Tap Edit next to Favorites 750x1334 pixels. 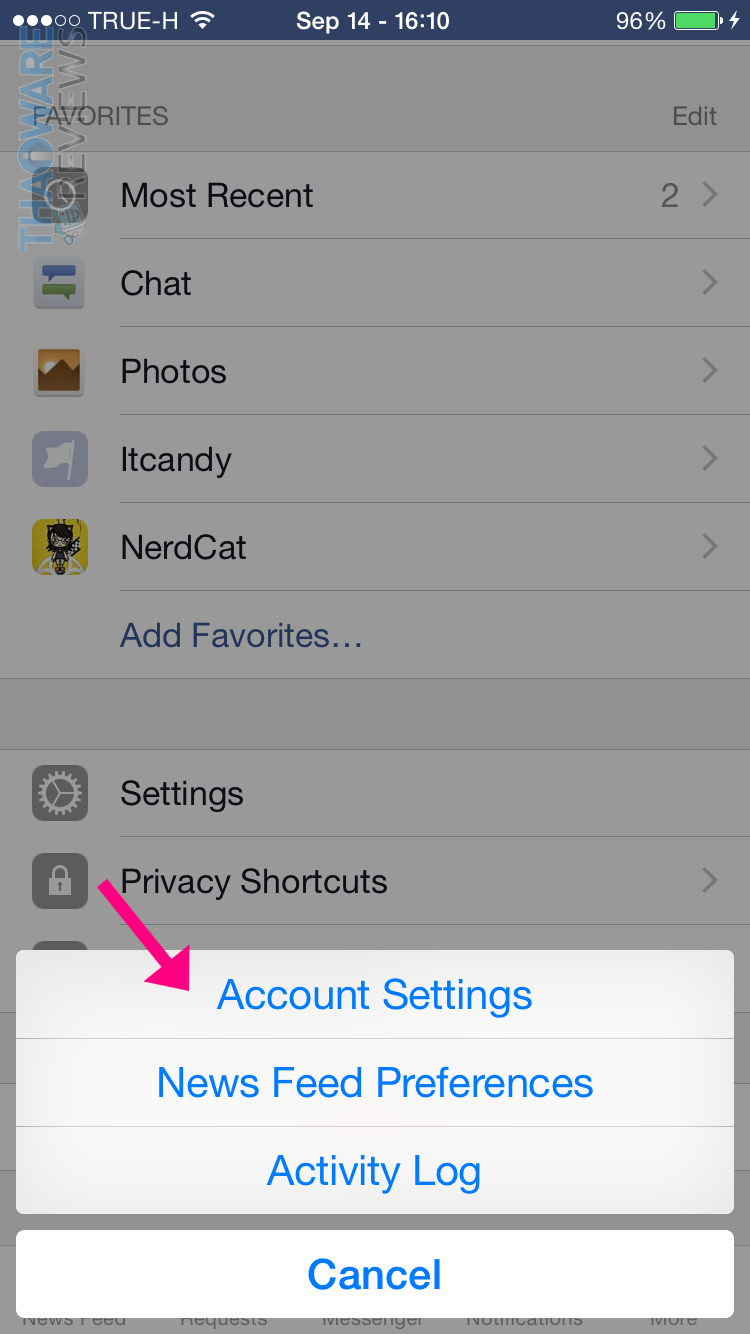pyautogui.click(x=694, y=116)
